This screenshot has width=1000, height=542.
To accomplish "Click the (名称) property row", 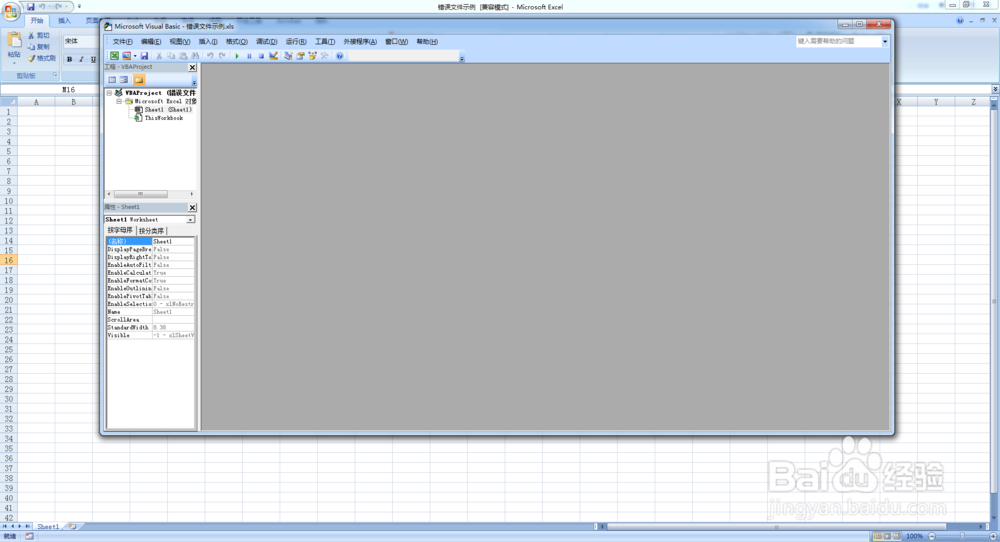I will click(x=151, y=241).
